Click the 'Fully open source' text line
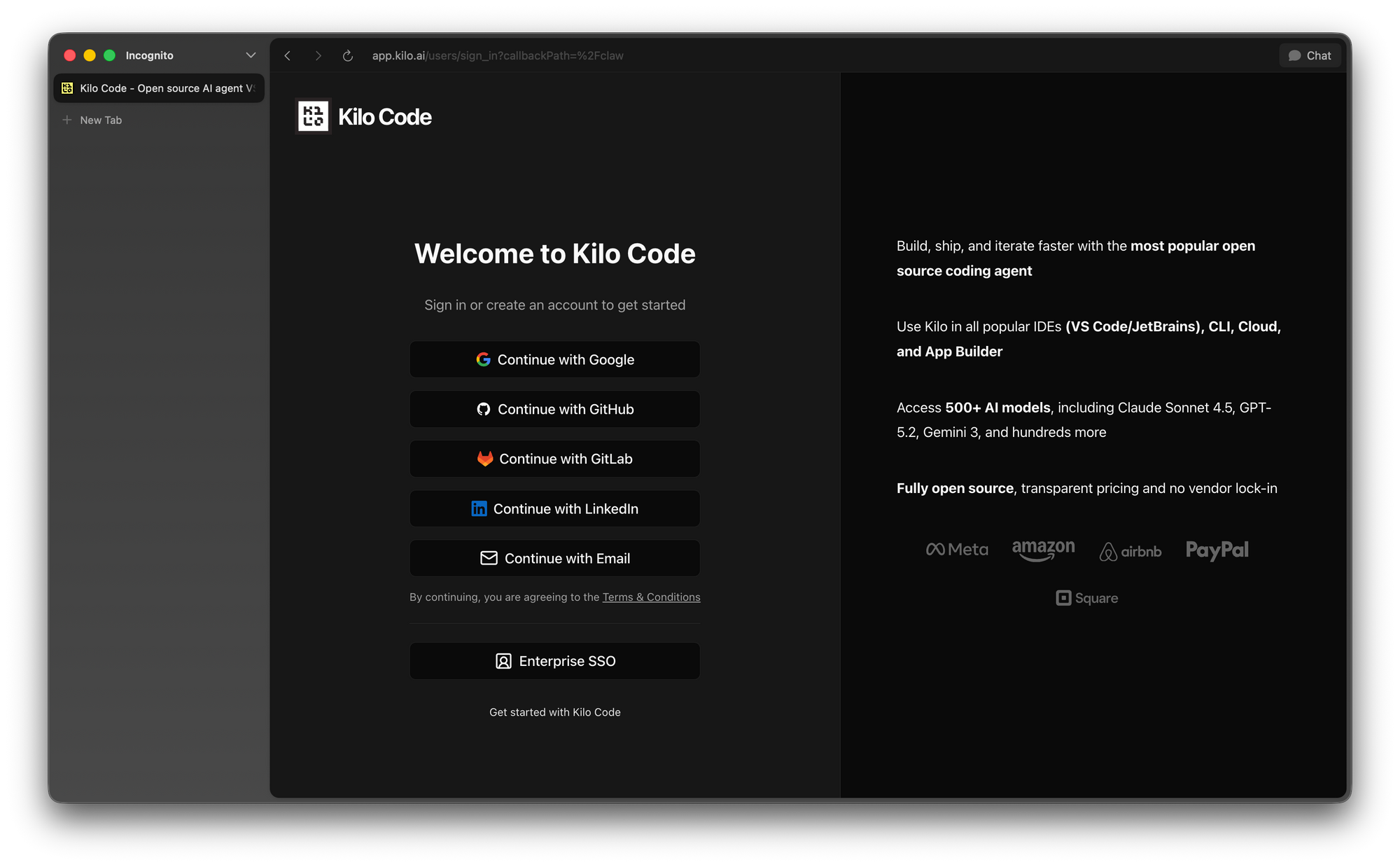 (1087, 488)
